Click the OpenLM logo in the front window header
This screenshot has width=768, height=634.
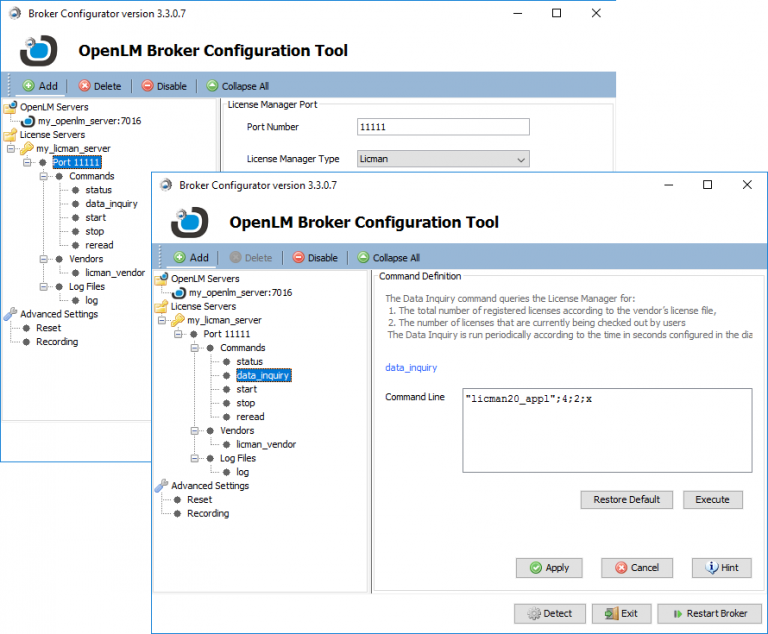[190, 221]
